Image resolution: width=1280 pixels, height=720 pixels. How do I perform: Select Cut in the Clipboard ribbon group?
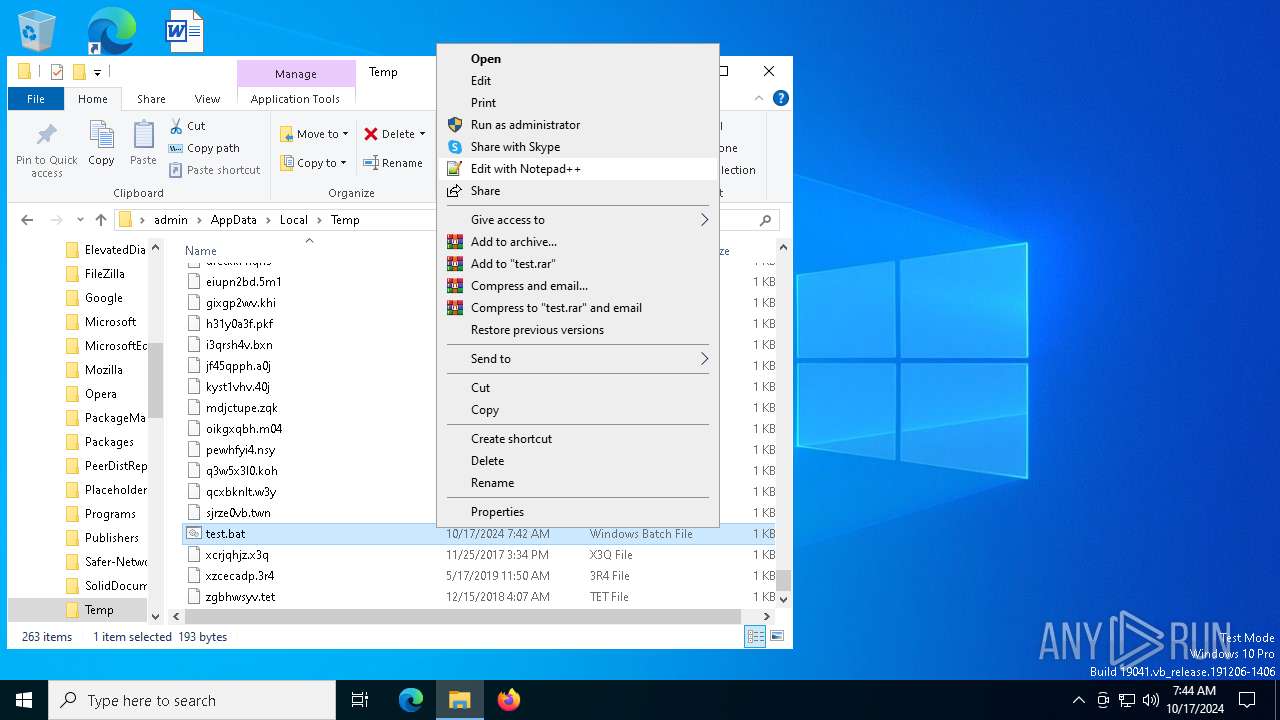coord(187,126)
